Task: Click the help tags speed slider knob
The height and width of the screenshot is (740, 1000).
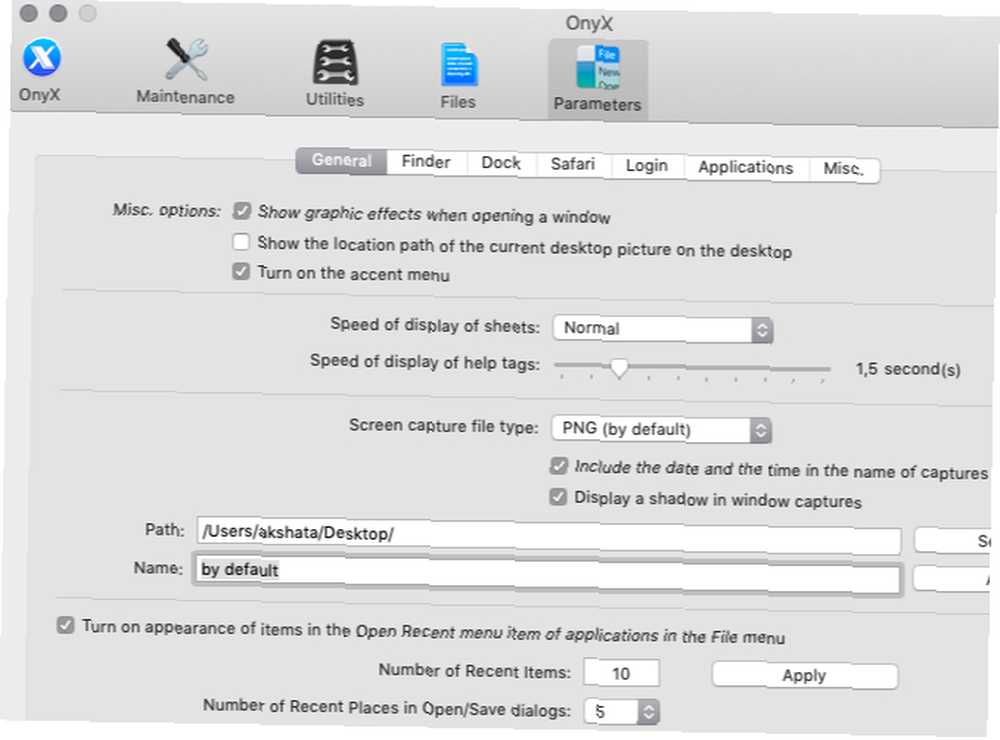Action: (619, 367)
